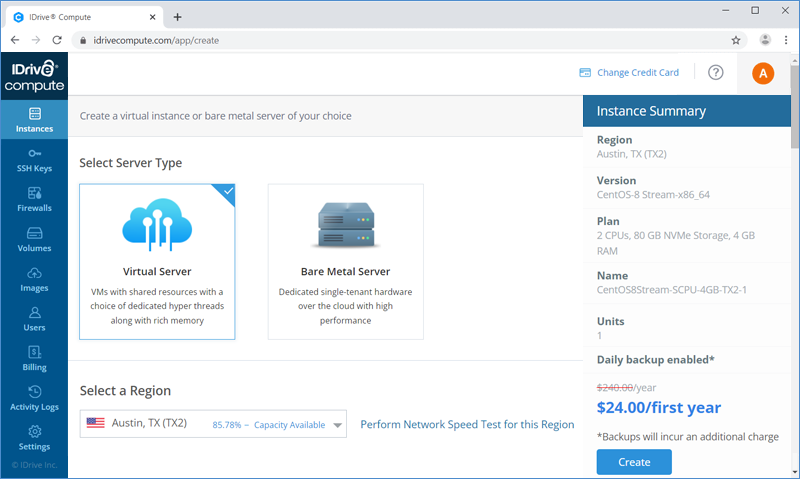Open the user avatar 'A' menu

coord(763,73)
